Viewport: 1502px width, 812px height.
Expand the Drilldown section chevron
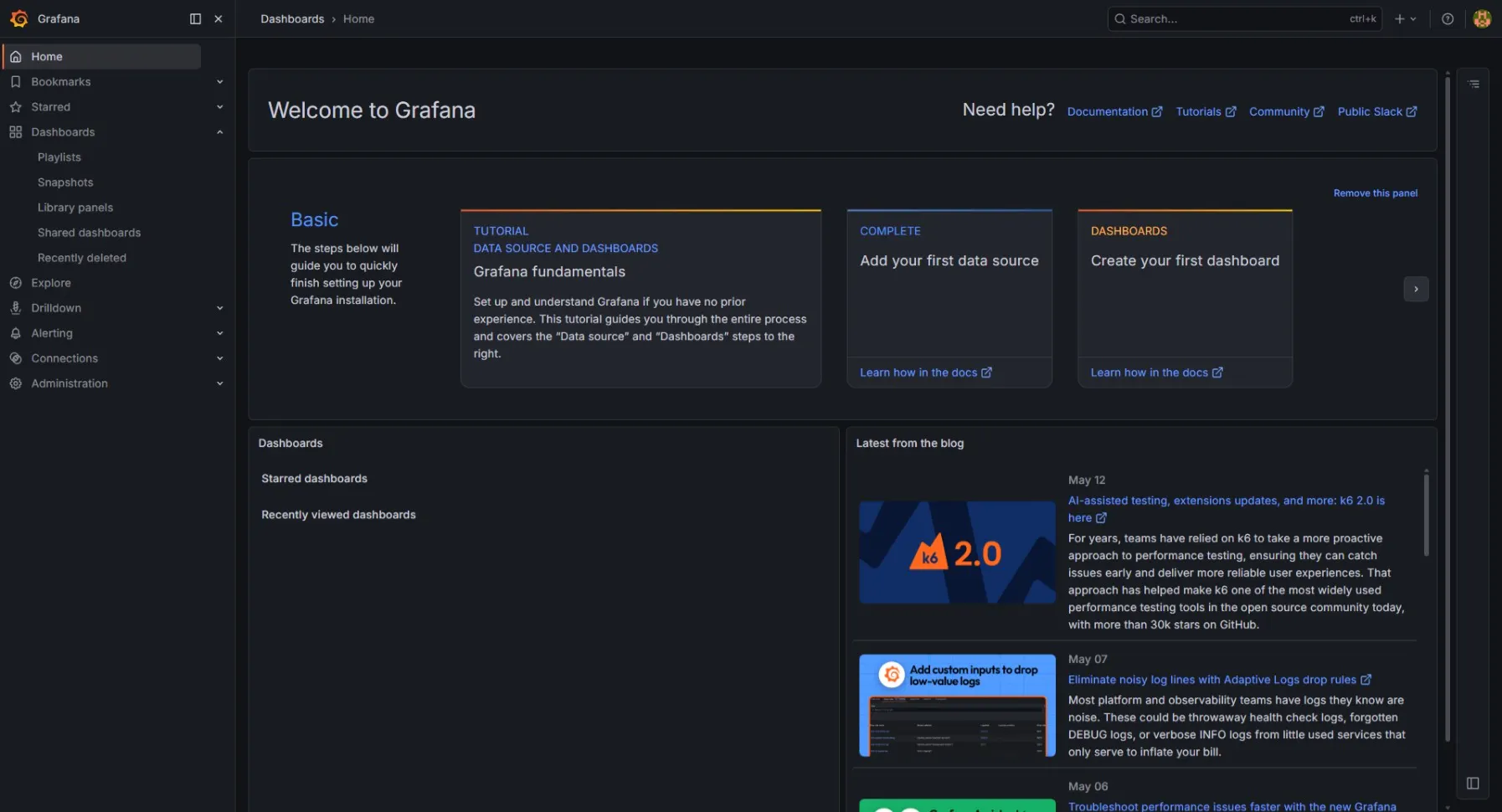220,307
